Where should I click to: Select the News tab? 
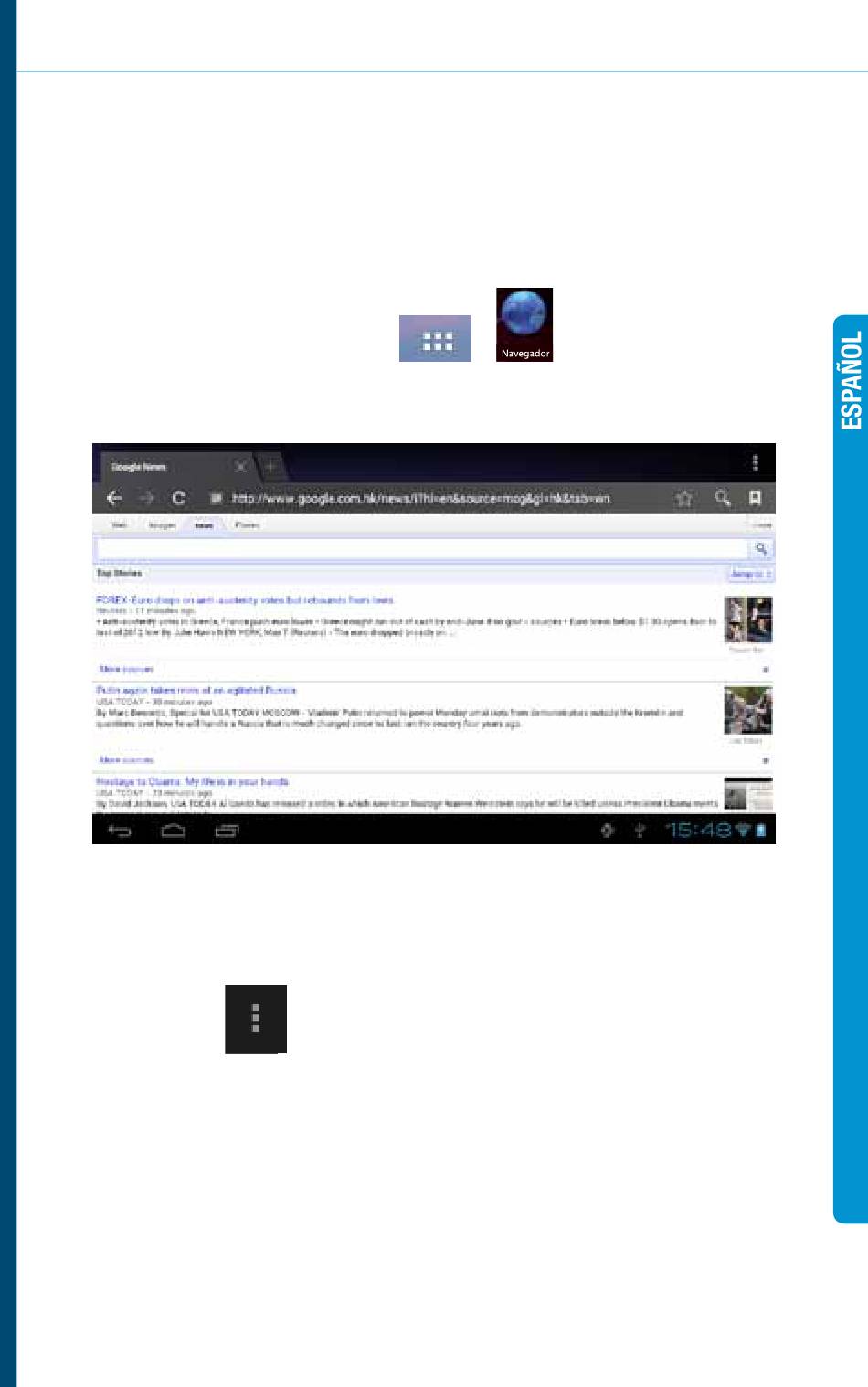pos(204,525)
